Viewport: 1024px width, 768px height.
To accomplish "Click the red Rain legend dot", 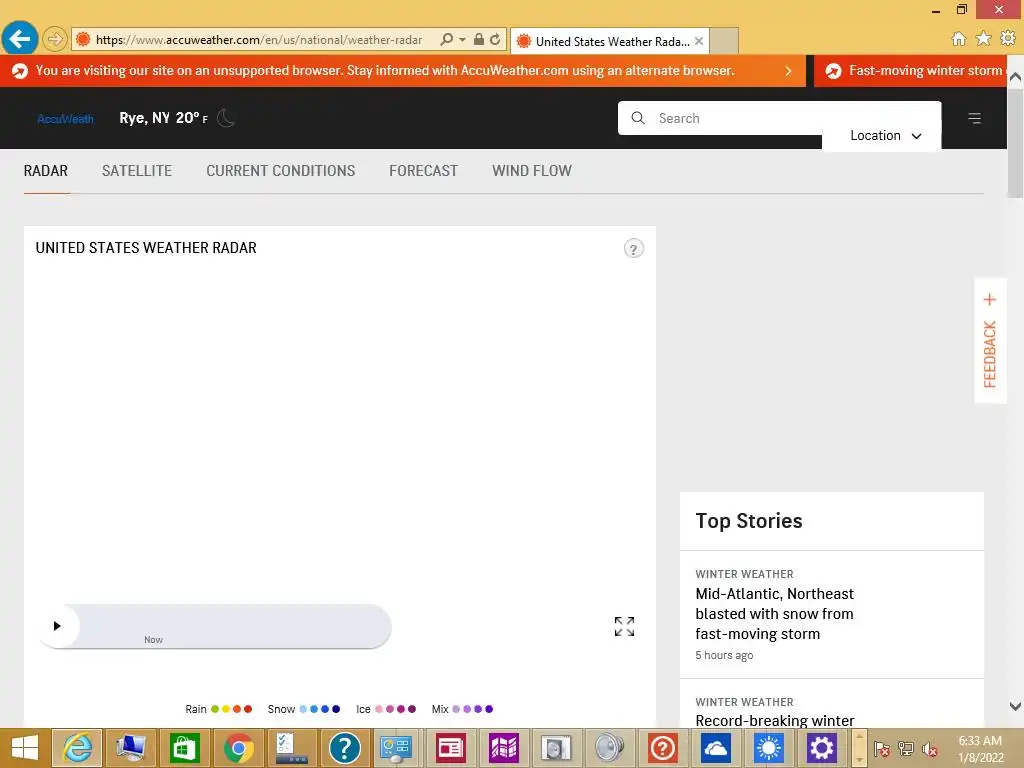I will pyautogui.click(x=248, y=709).
